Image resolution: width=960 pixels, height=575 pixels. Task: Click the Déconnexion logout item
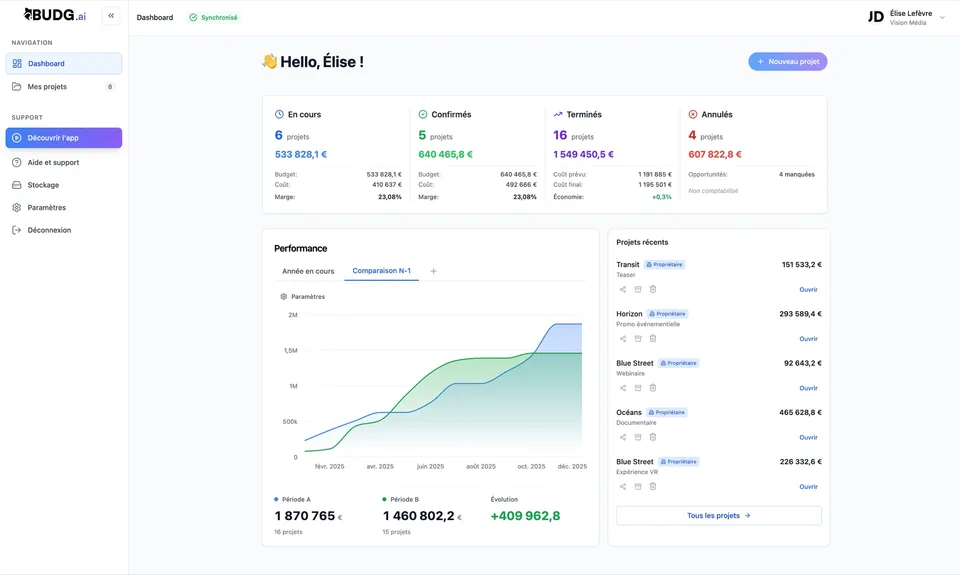click(48, 230)
